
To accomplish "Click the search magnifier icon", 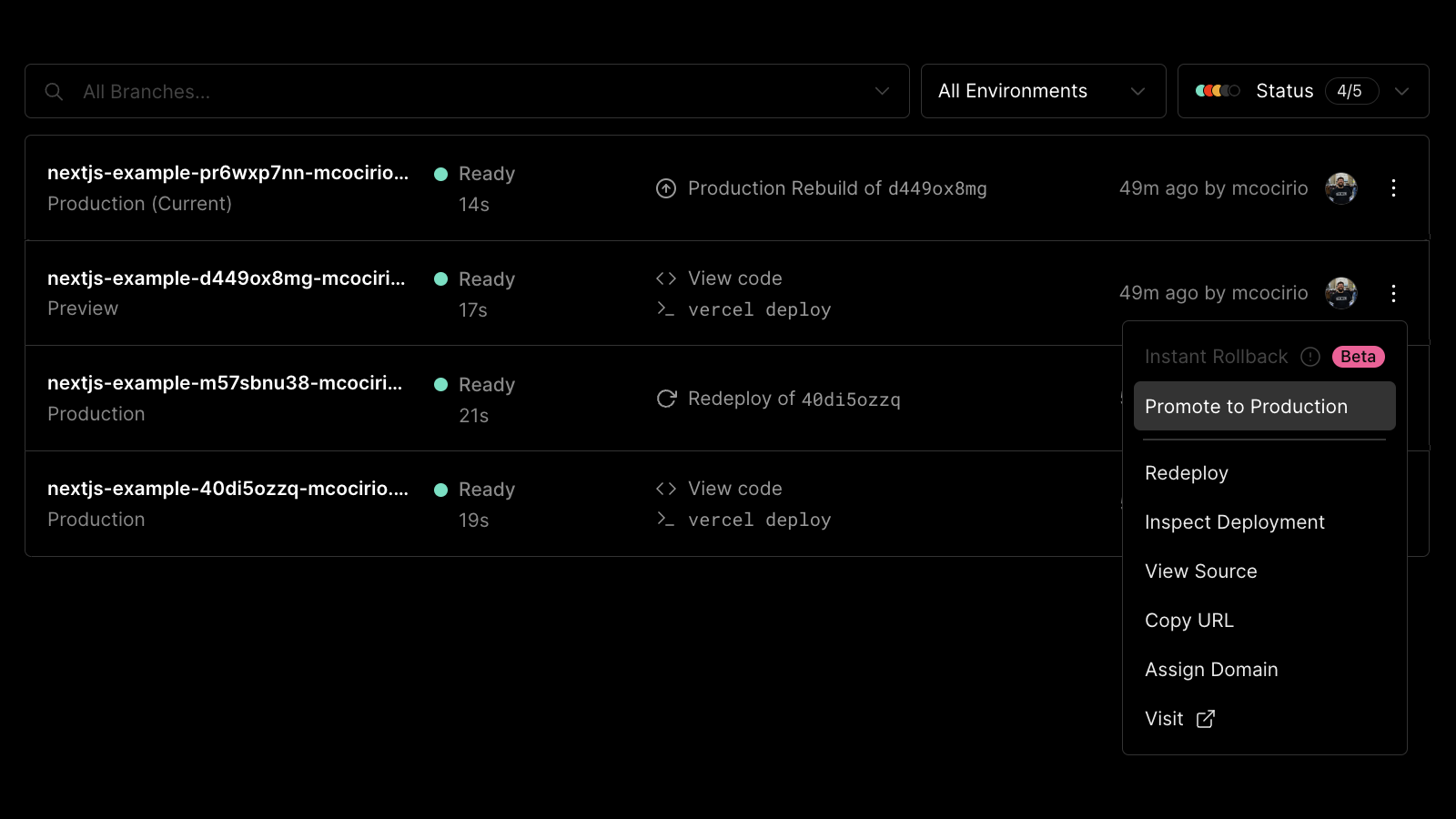I will coord(54,91).
